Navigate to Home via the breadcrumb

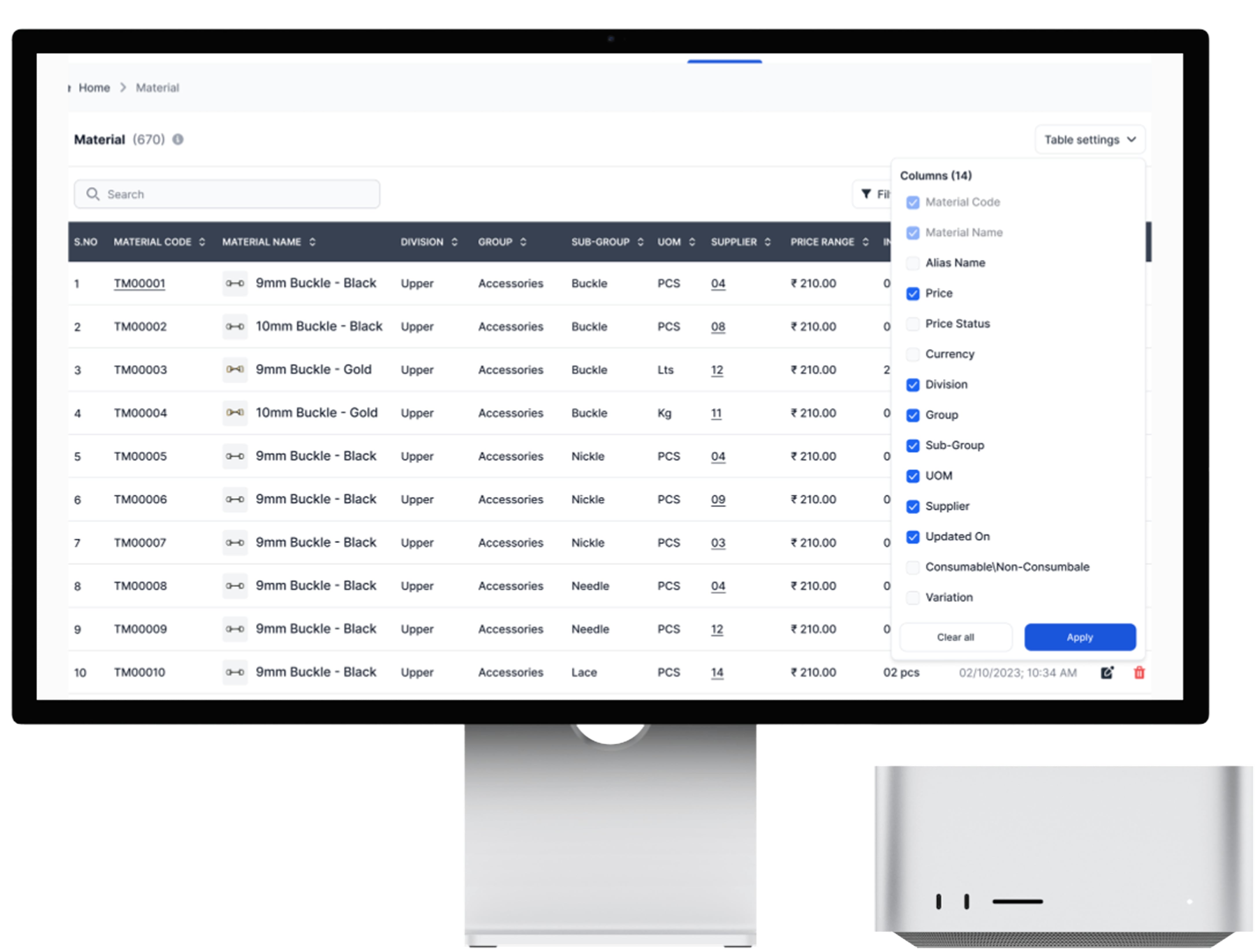(94, 87)
